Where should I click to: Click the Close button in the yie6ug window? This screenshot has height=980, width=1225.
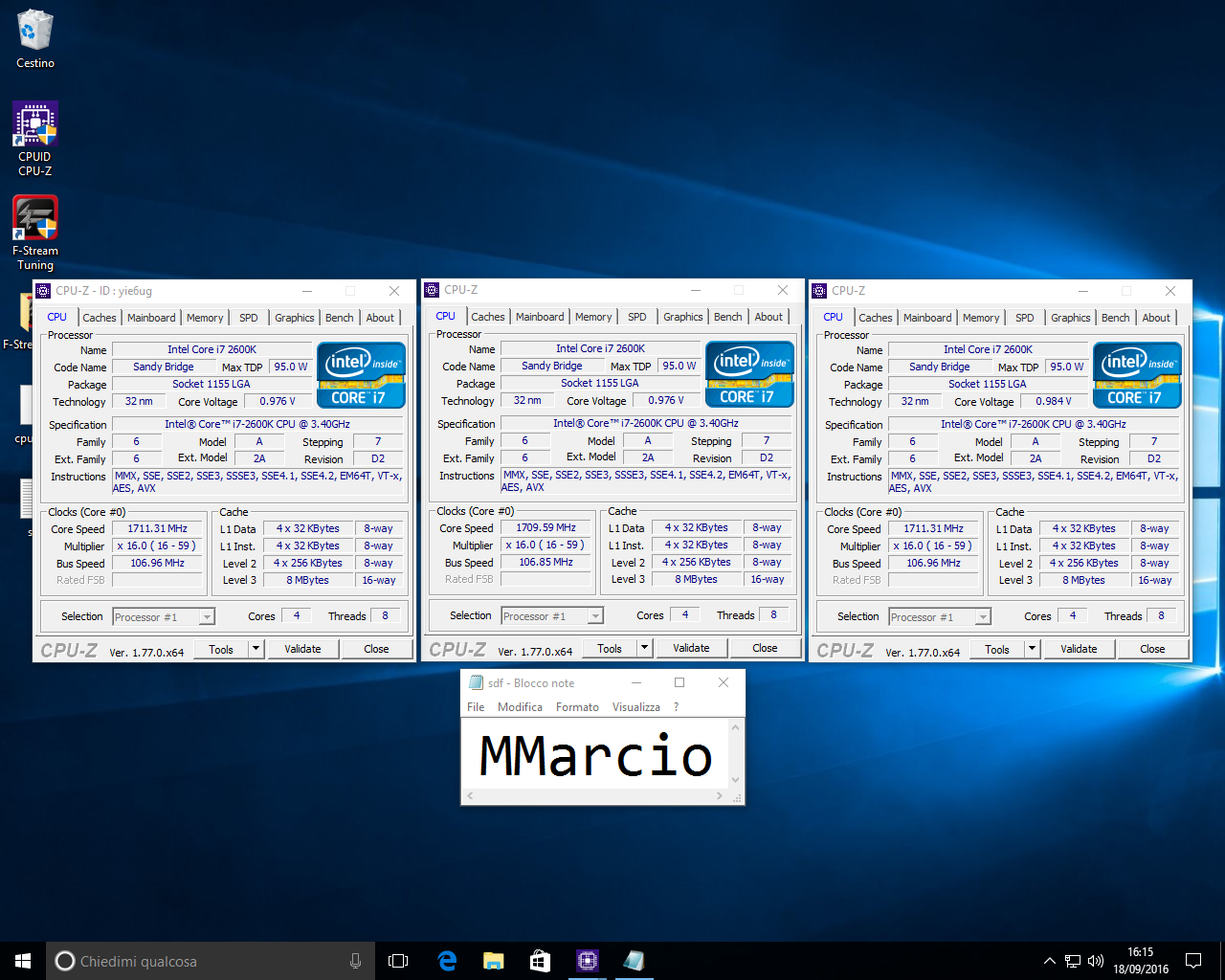[x=376, y=649]
